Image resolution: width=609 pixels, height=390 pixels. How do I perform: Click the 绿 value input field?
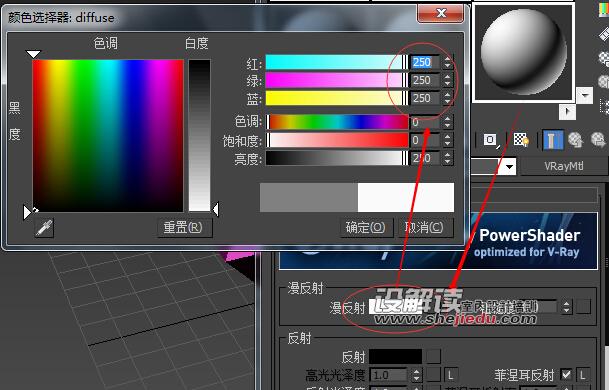pos(425,80)
